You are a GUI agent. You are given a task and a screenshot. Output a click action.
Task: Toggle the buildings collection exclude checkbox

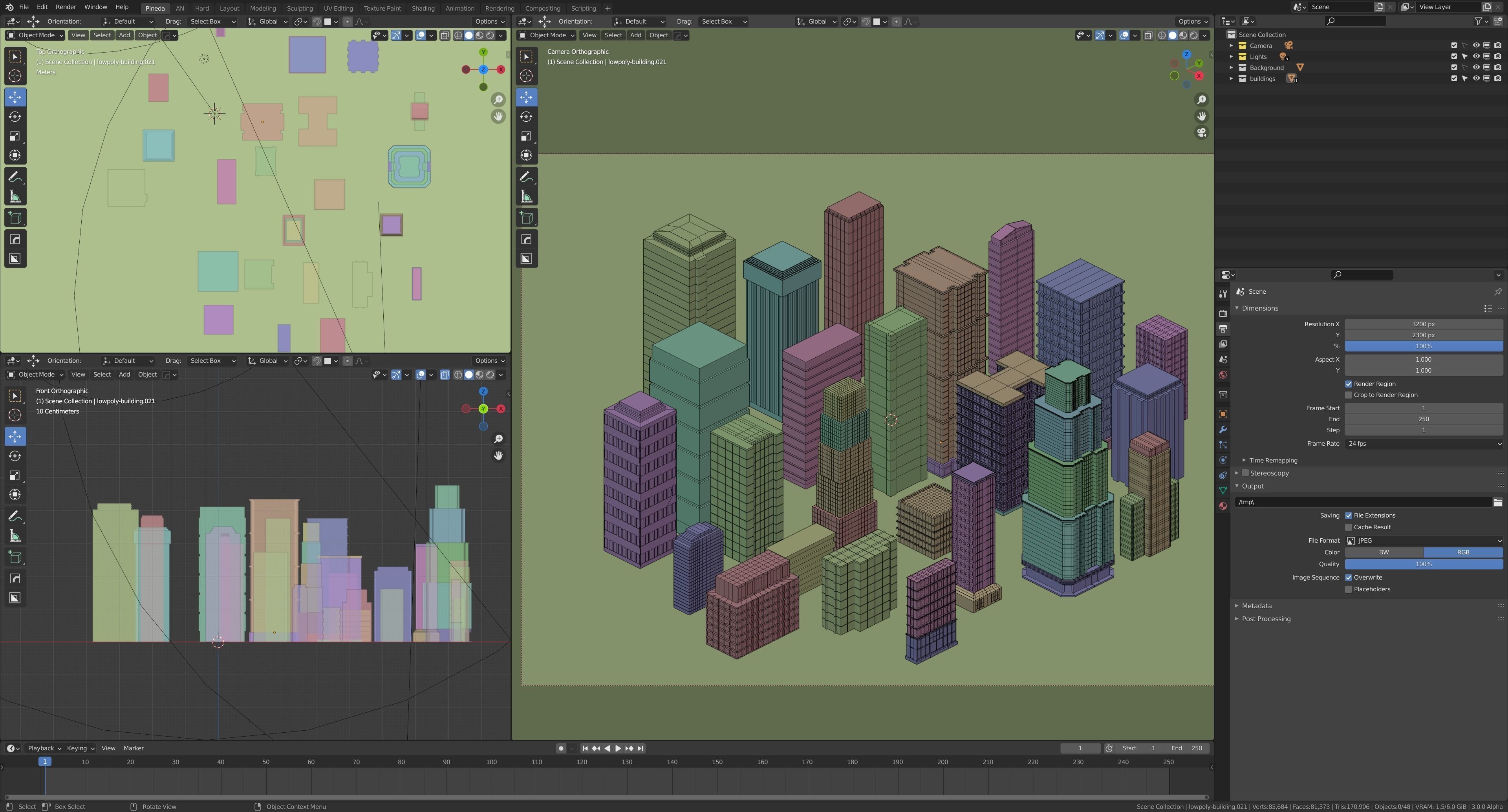1454,79
